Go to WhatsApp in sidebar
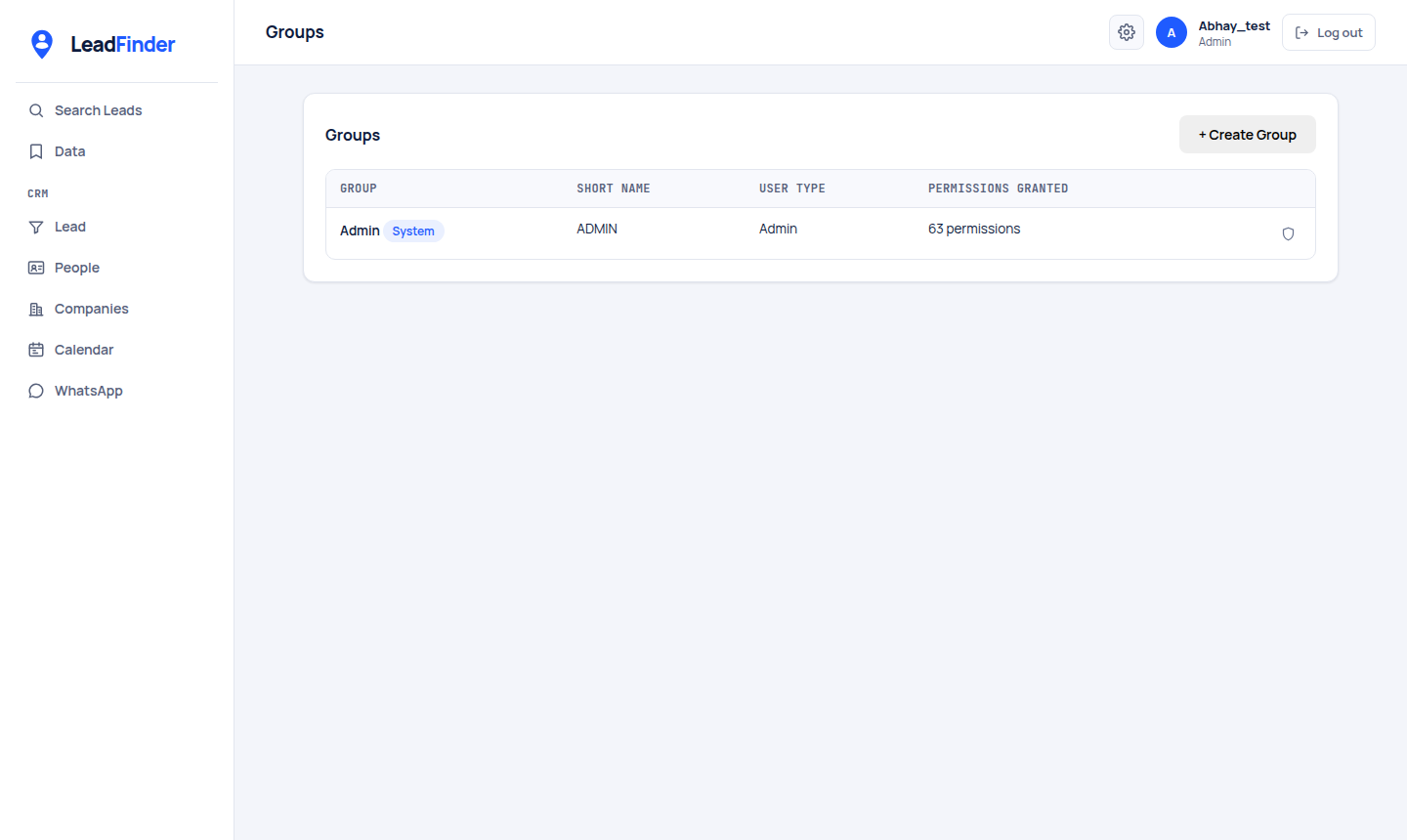 pyautogui.click(x=117, y=391)
